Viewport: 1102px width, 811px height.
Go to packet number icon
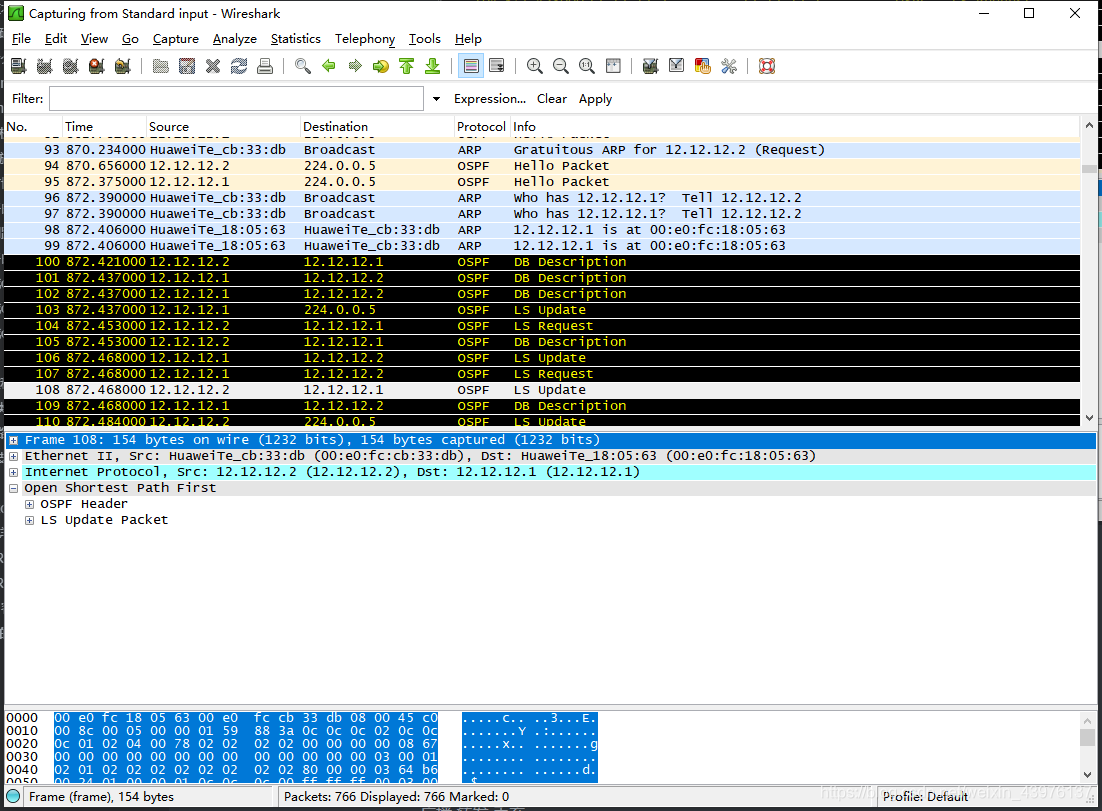click(x=381, y=66)
